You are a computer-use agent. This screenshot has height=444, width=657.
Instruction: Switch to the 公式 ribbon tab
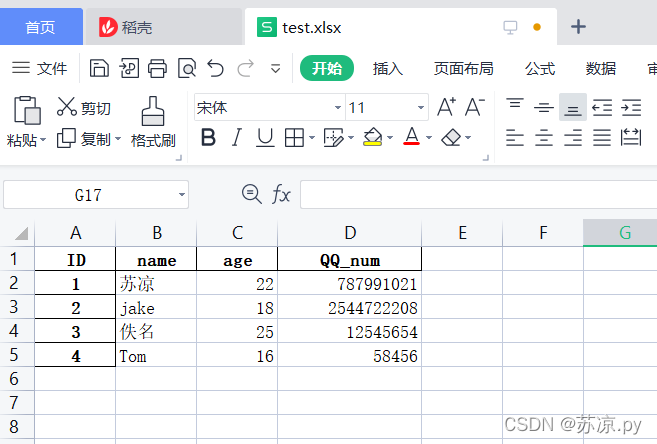click(x=540, y=68)
